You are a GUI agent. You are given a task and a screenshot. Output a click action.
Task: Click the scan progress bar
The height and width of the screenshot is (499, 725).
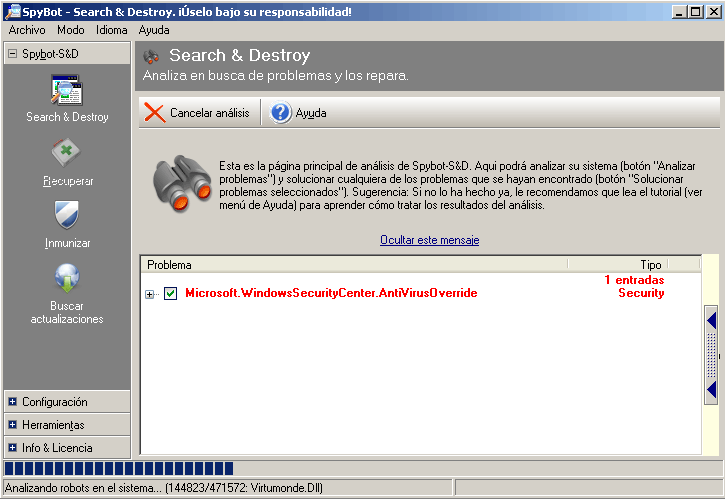click(119, 468)
